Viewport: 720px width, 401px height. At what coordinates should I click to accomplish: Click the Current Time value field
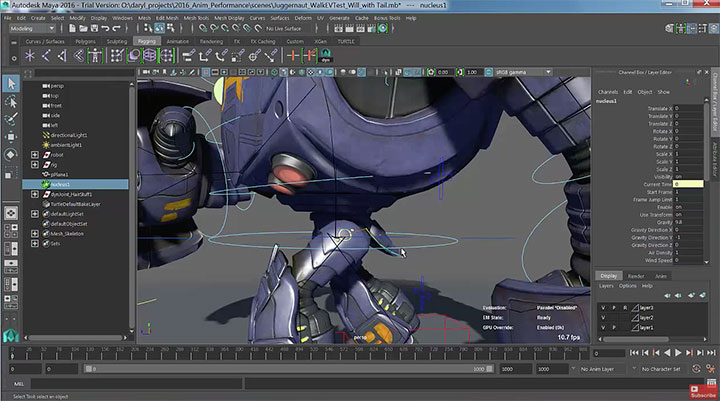(687, 184)
